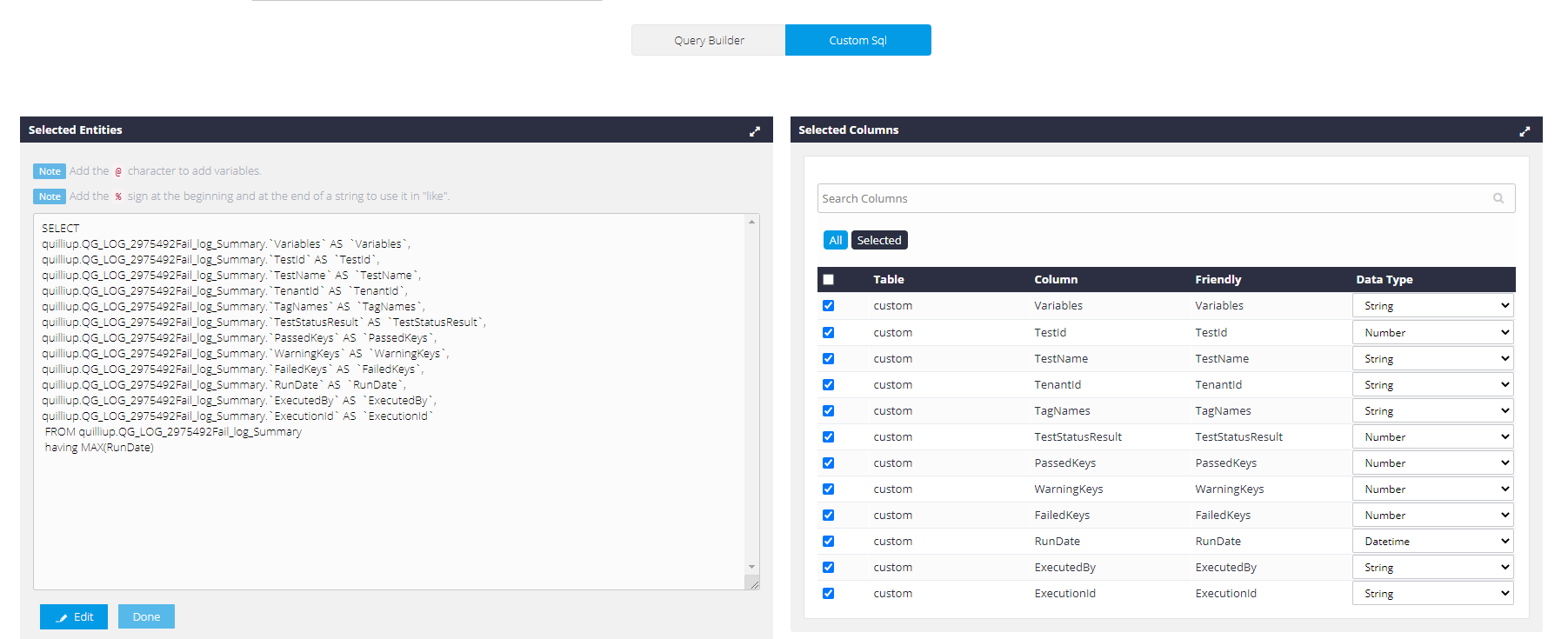The height and width of the screenshot is (639, 1568).
Task: Open Datetime dropdown for RunDate
Action: click(1432, 541)
